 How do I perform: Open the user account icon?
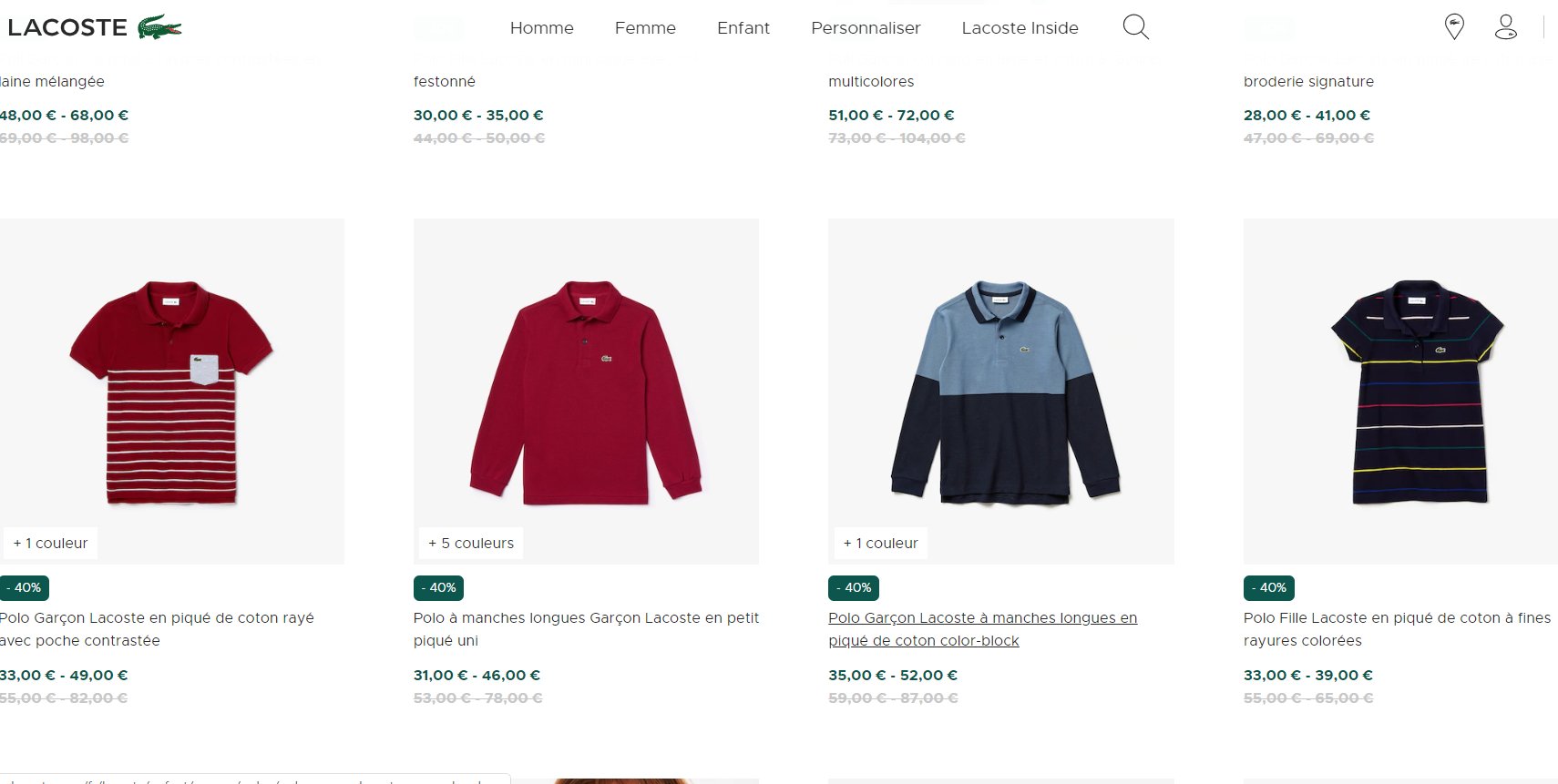click(x=1505, y=27)
